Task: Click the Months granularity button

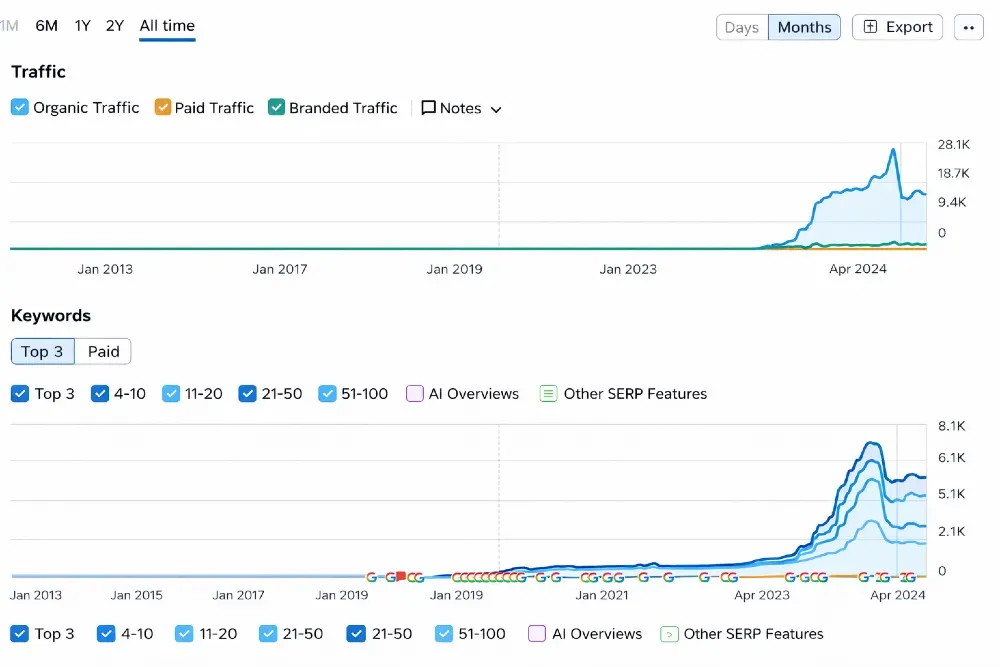Action: (804, 27)
